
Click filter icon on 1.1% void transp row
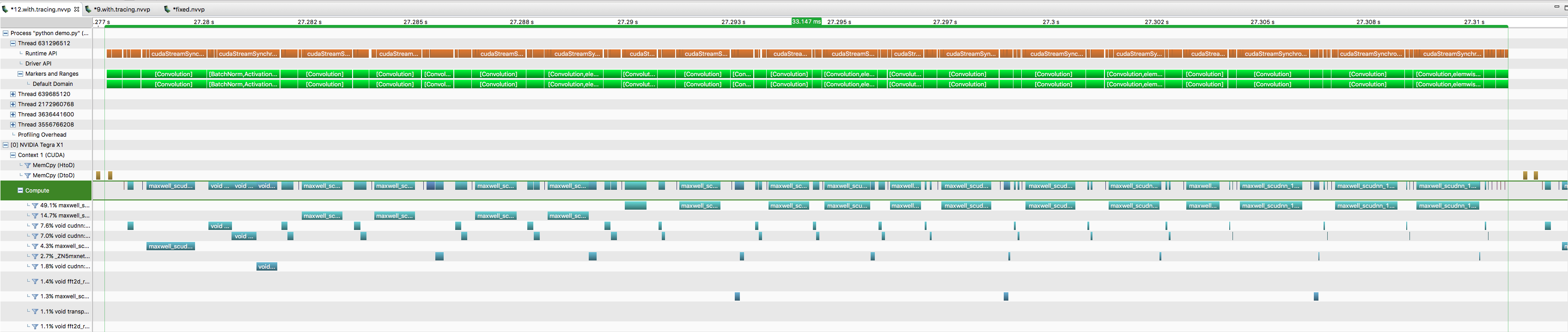pyautogui.click(x=35, y=312)
